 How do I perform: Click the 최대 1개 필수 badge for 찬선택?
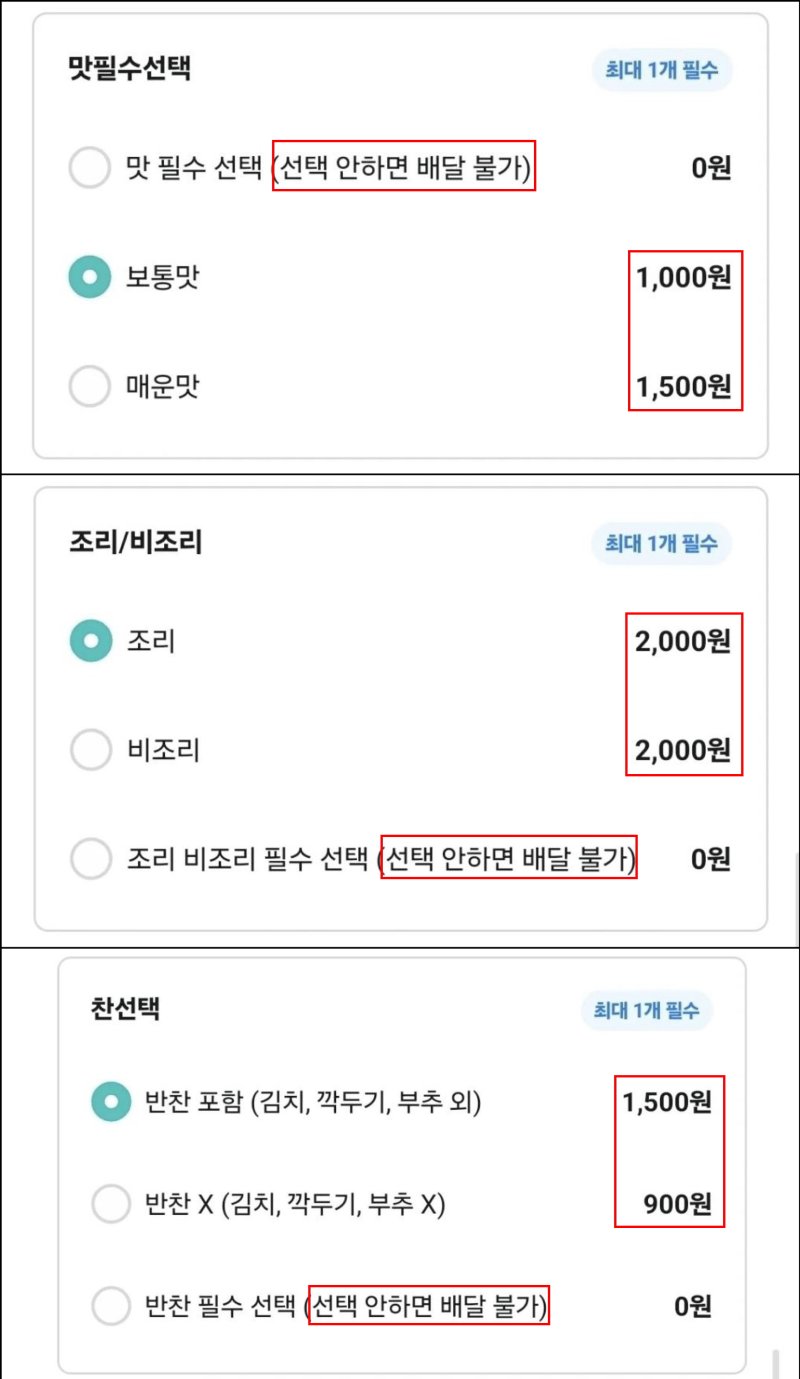click(x=645, y=1009)
